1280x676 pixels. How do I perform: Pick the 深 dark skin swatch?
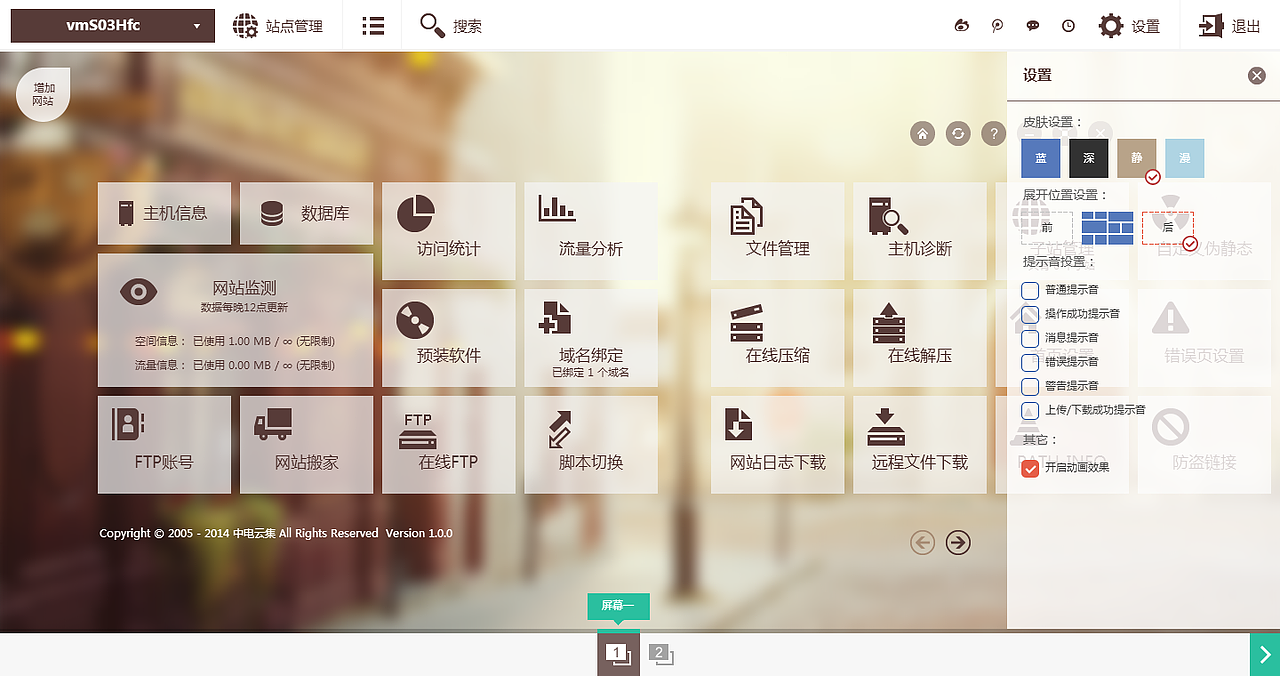(1088, 158)
